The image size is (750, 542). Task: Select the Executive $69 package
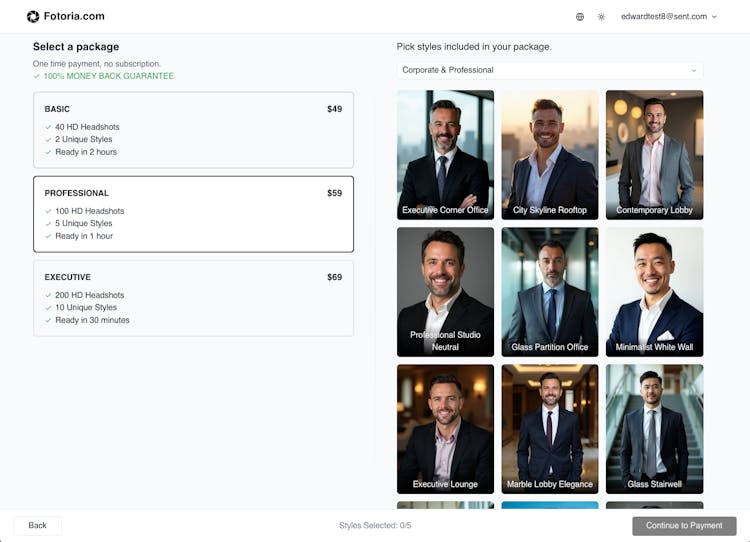193,298
